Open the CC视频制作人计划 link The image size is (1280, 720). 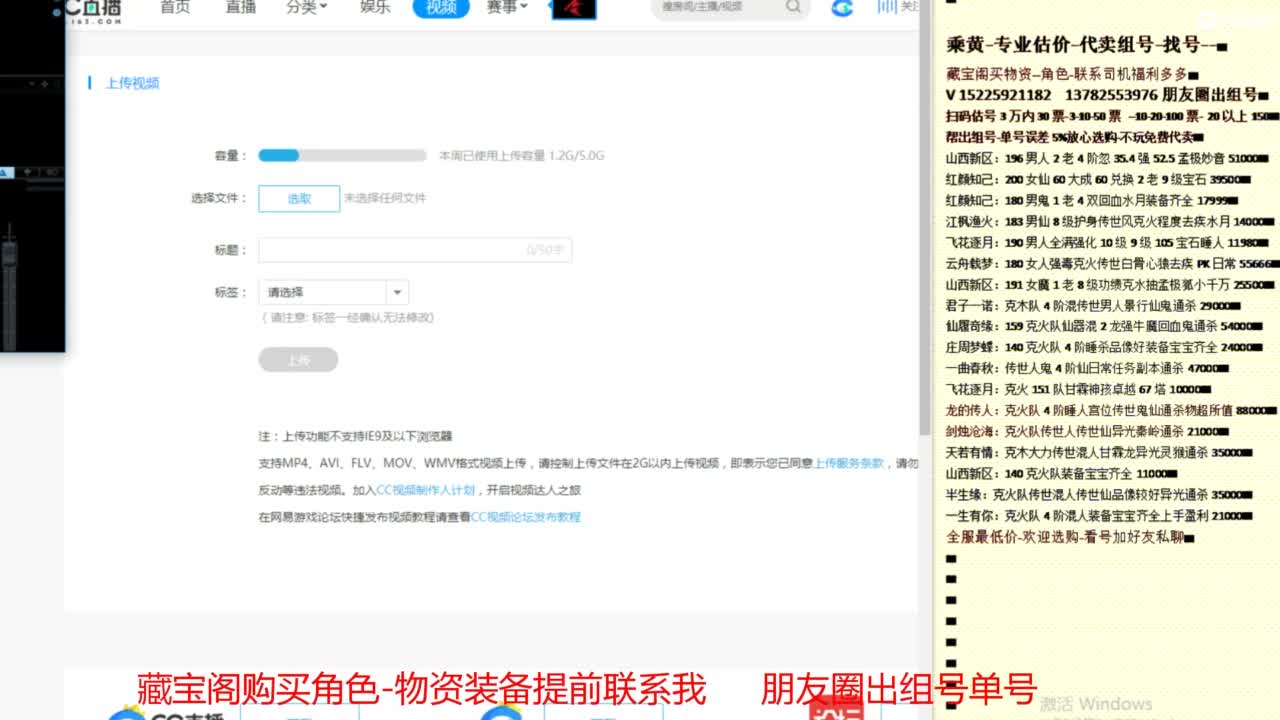click(x=425, y=490)
